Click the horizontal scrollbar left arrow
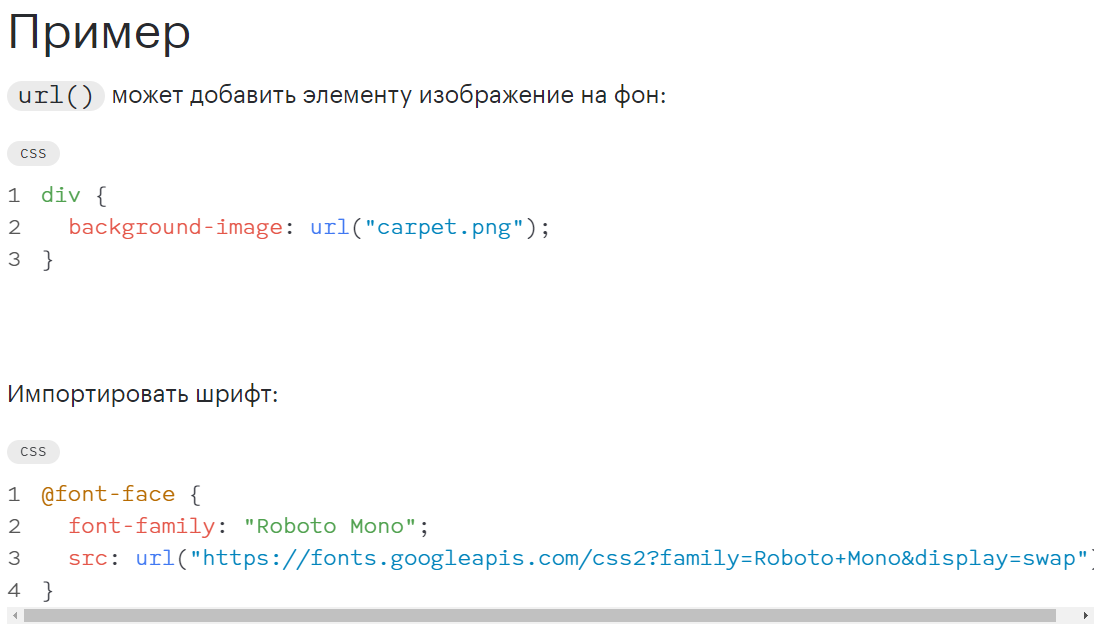The width and height of the screenshot is (1104, 638). pos(15,616)
